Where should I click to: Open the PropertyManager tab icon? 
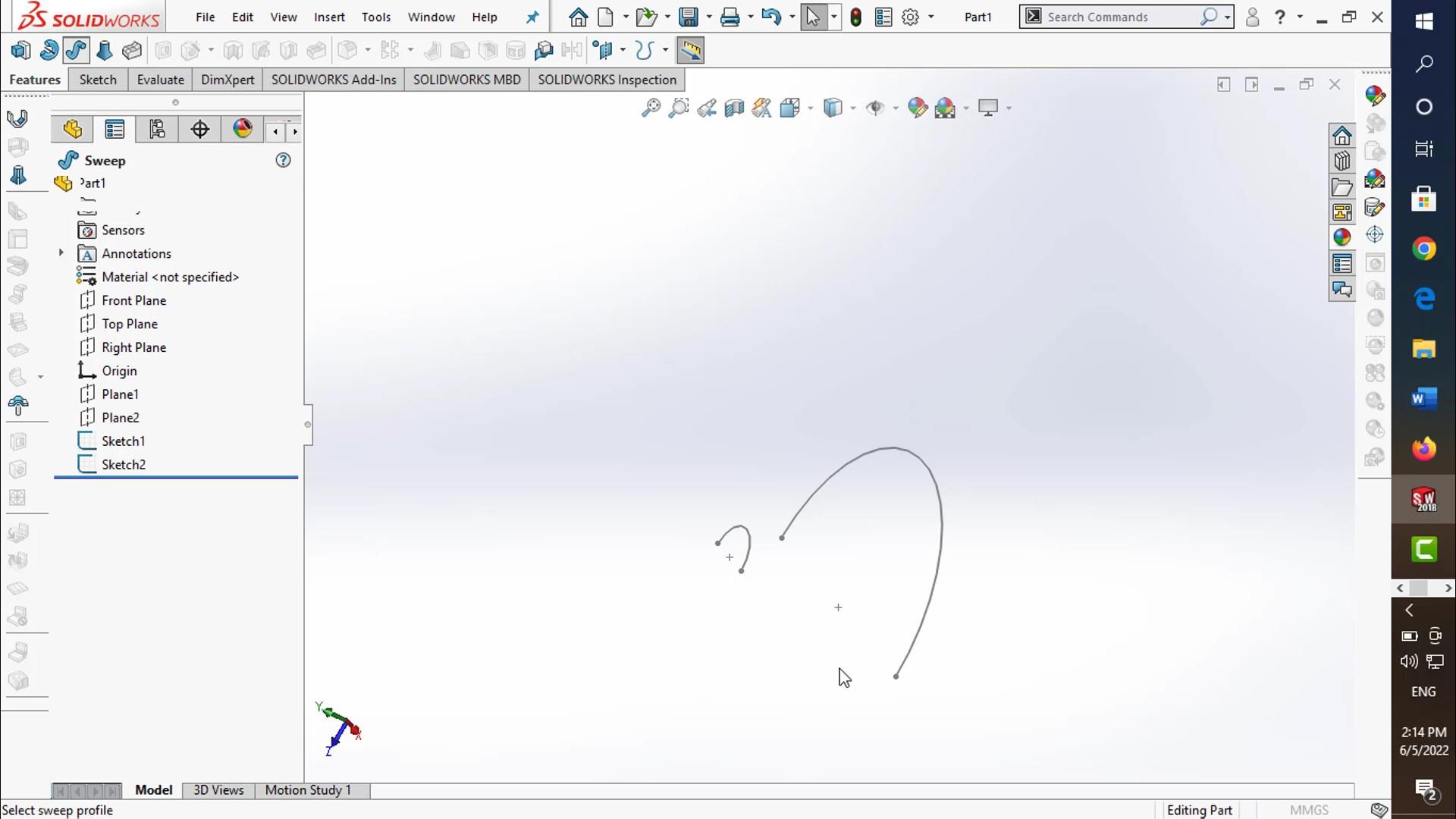(x=115, y=130)
